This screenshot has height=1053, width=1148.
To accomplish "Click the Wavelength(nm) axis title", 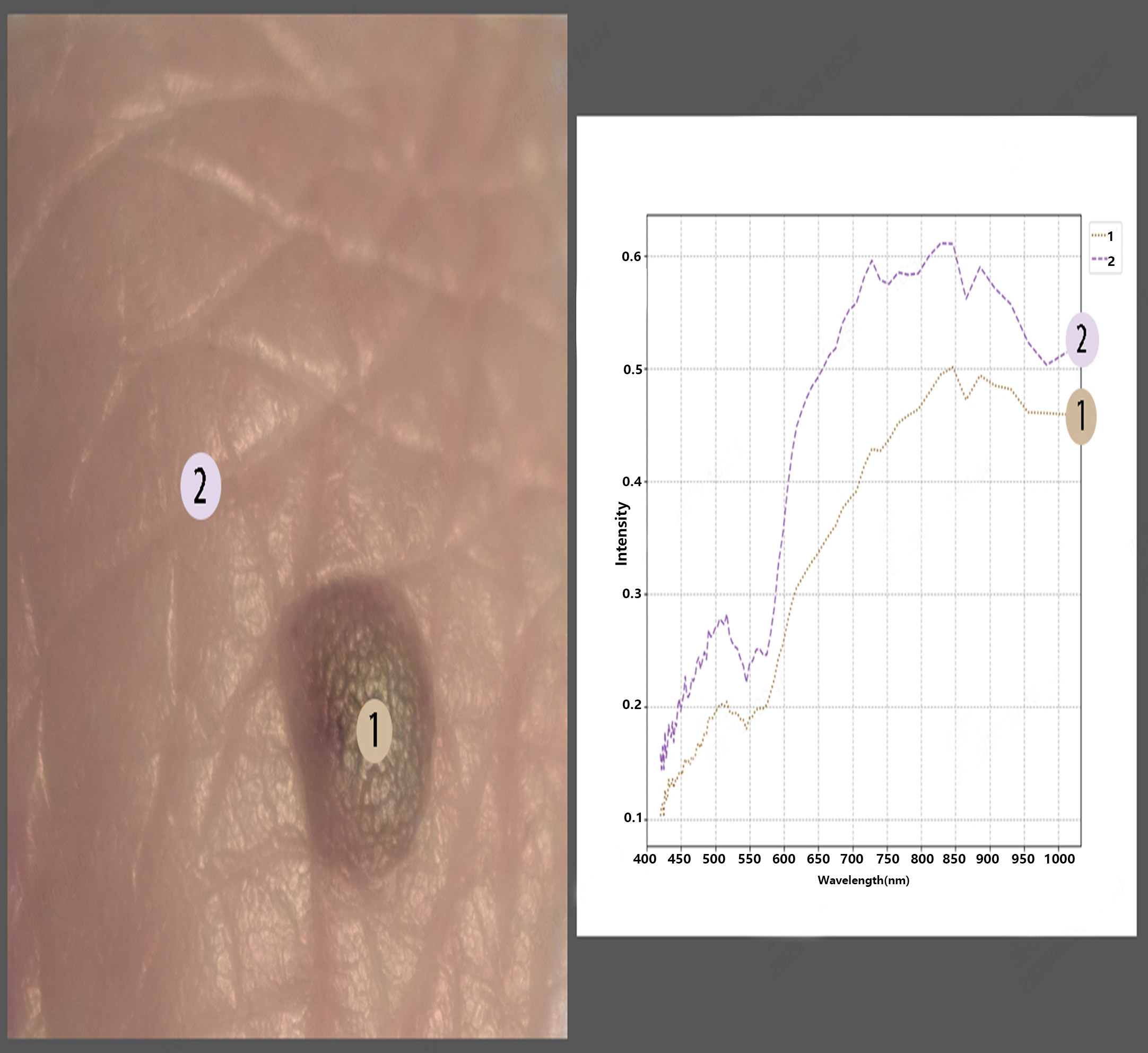I will pos(863,881).
